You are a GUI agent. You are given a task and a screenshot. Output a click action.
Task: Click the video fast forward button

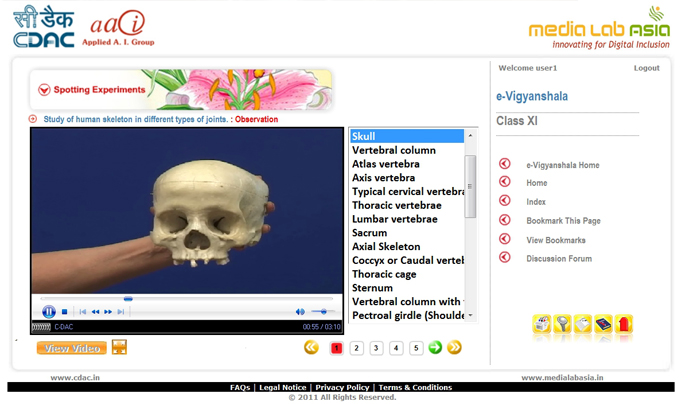pos(108,312)
